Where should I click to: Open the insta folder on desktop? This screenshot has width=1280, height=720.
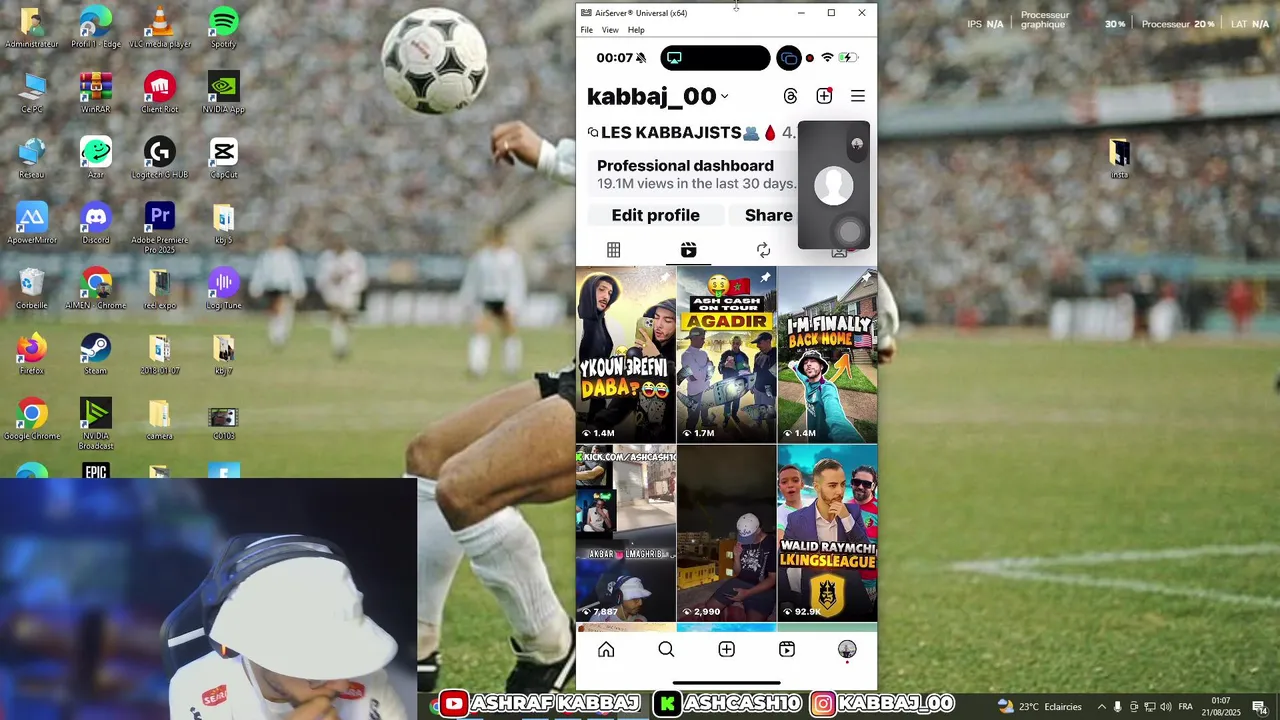[x=1119, y=158]
